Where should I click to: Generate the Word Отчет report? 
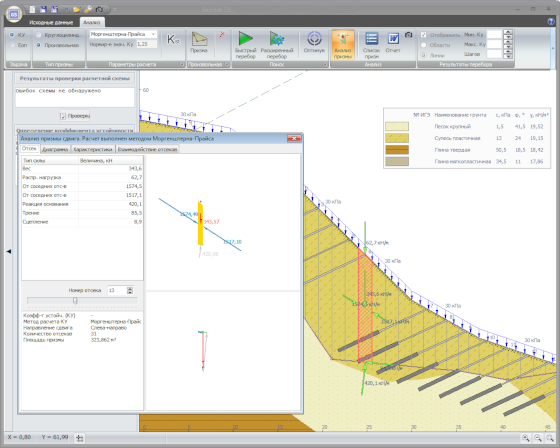click(393, 43)
